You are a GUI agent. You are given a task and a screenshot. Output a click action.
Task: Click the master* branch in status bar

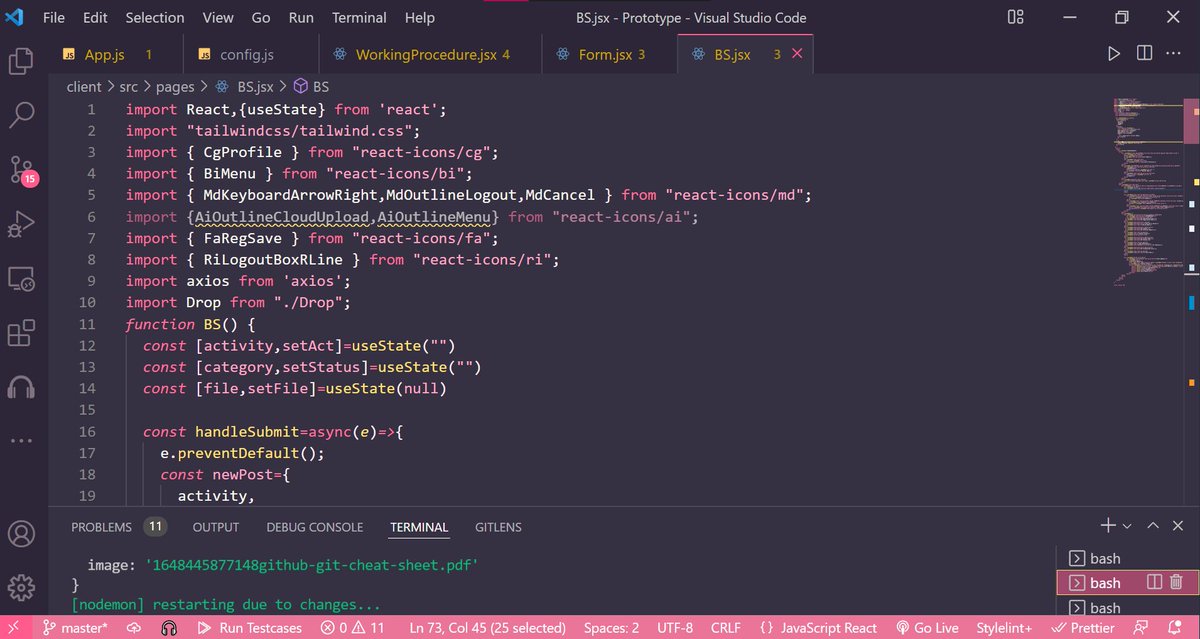(75, 628)
